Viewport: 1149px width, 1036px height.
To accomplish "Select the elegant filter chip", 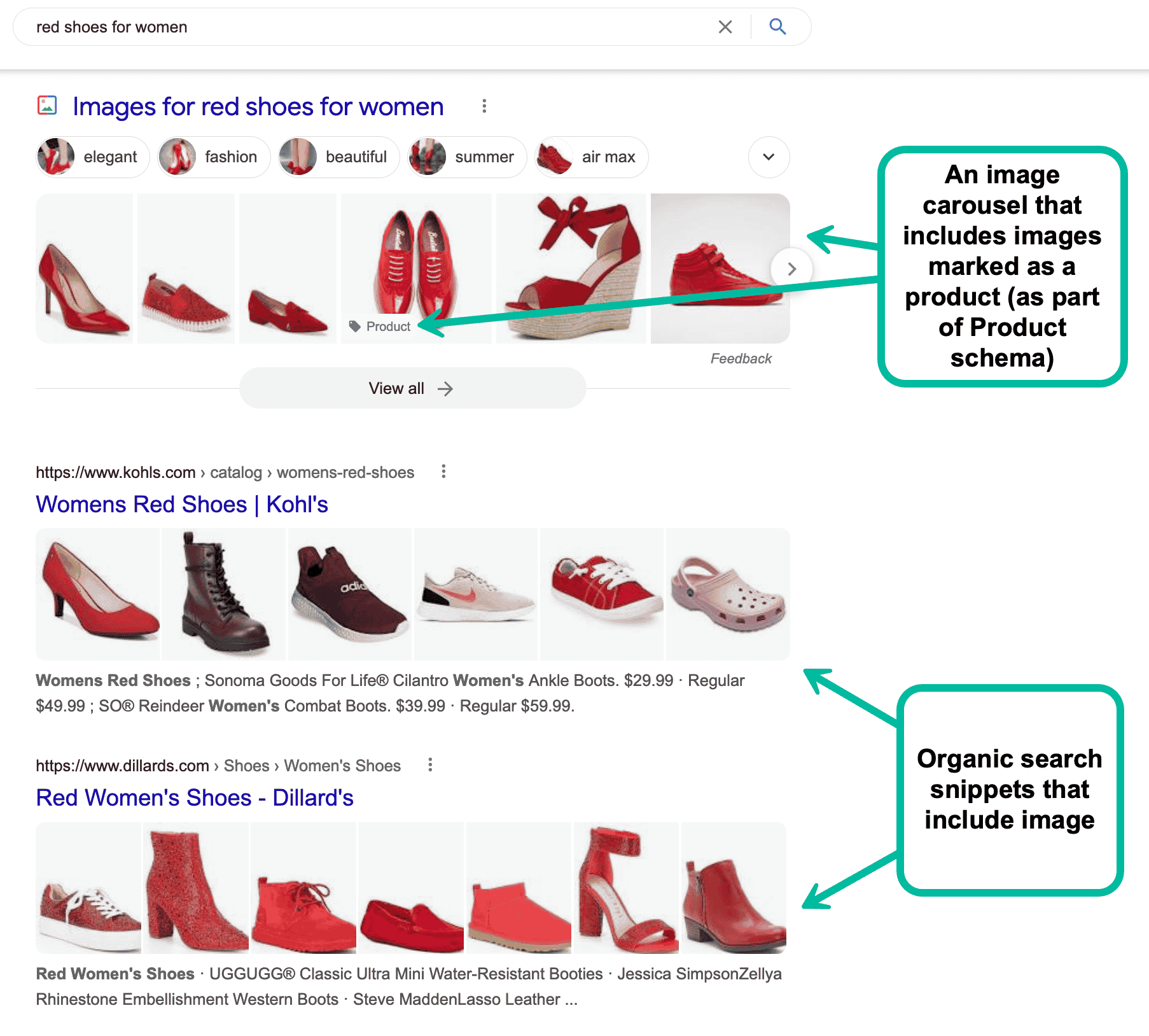I will (93, 157).
